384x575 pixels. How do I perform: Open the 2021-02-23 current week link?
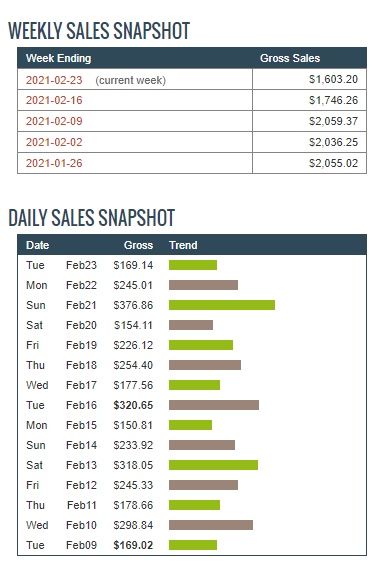pos(54,80)
